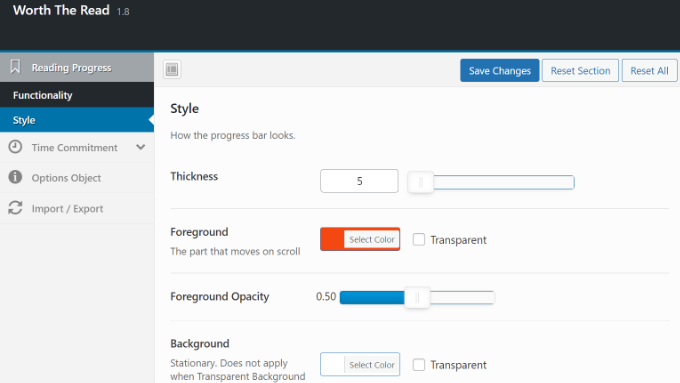
Task: Toggle the expand-all sections icon
Action: pyautogui.click(x=172, y=69)
